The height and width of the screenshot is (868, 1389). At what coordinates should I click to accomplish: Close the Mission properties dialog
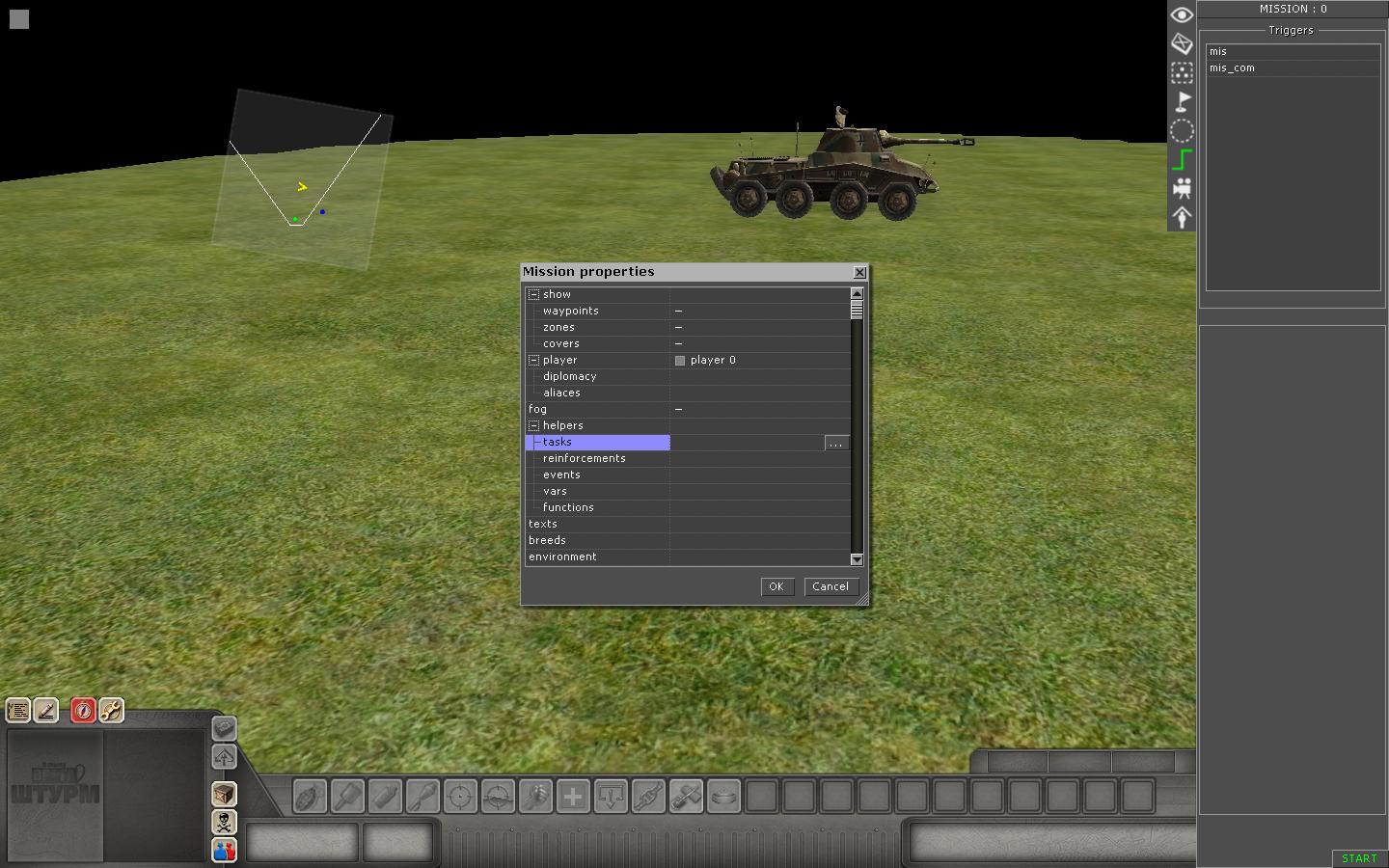click(x=859, y=272)
